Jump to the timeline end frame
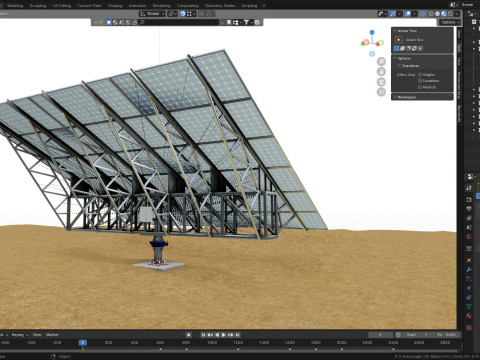 click(x=237, y=335)
